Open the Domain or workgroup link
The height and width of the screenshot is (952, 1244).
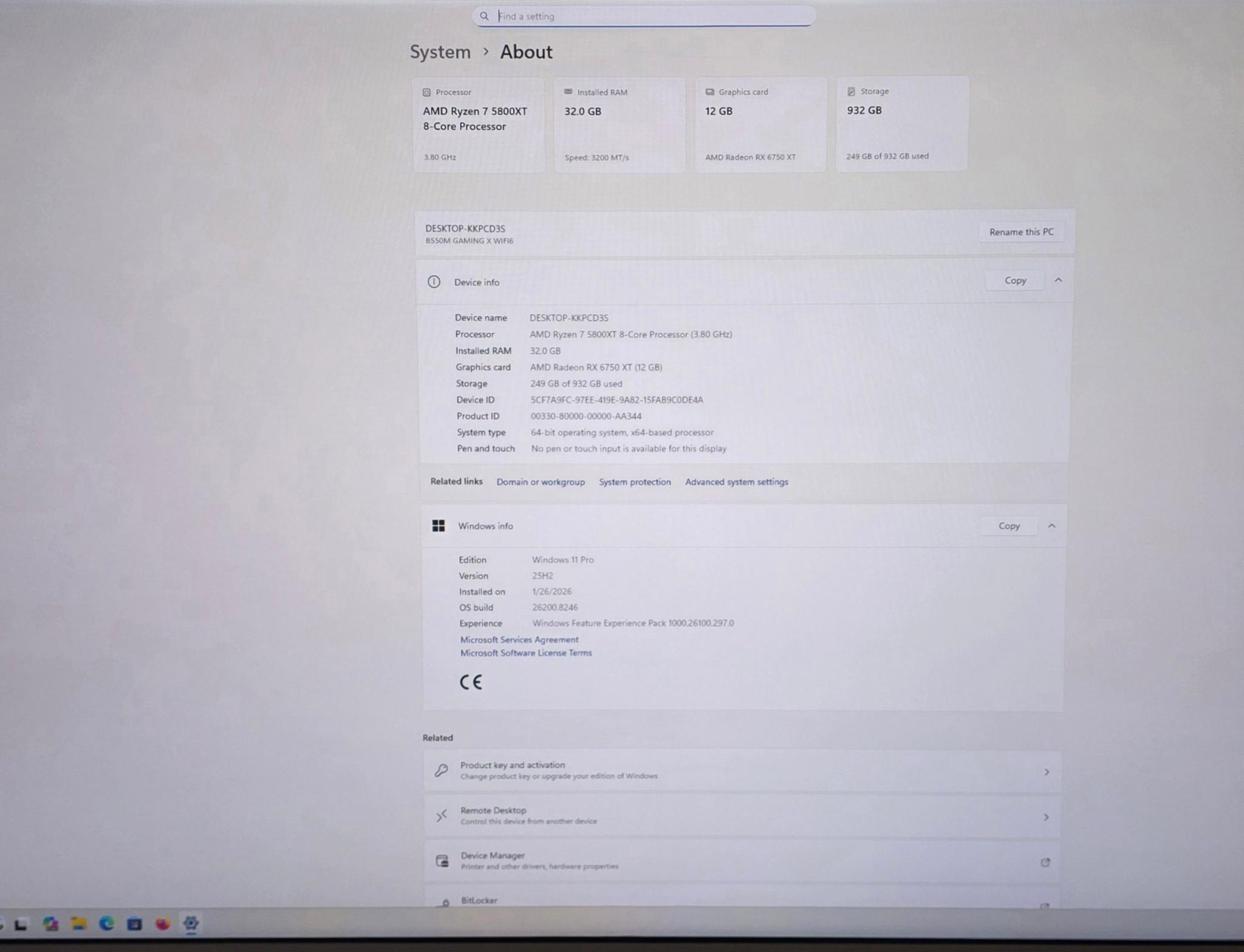pyautogui.click(x=541, y=482)
